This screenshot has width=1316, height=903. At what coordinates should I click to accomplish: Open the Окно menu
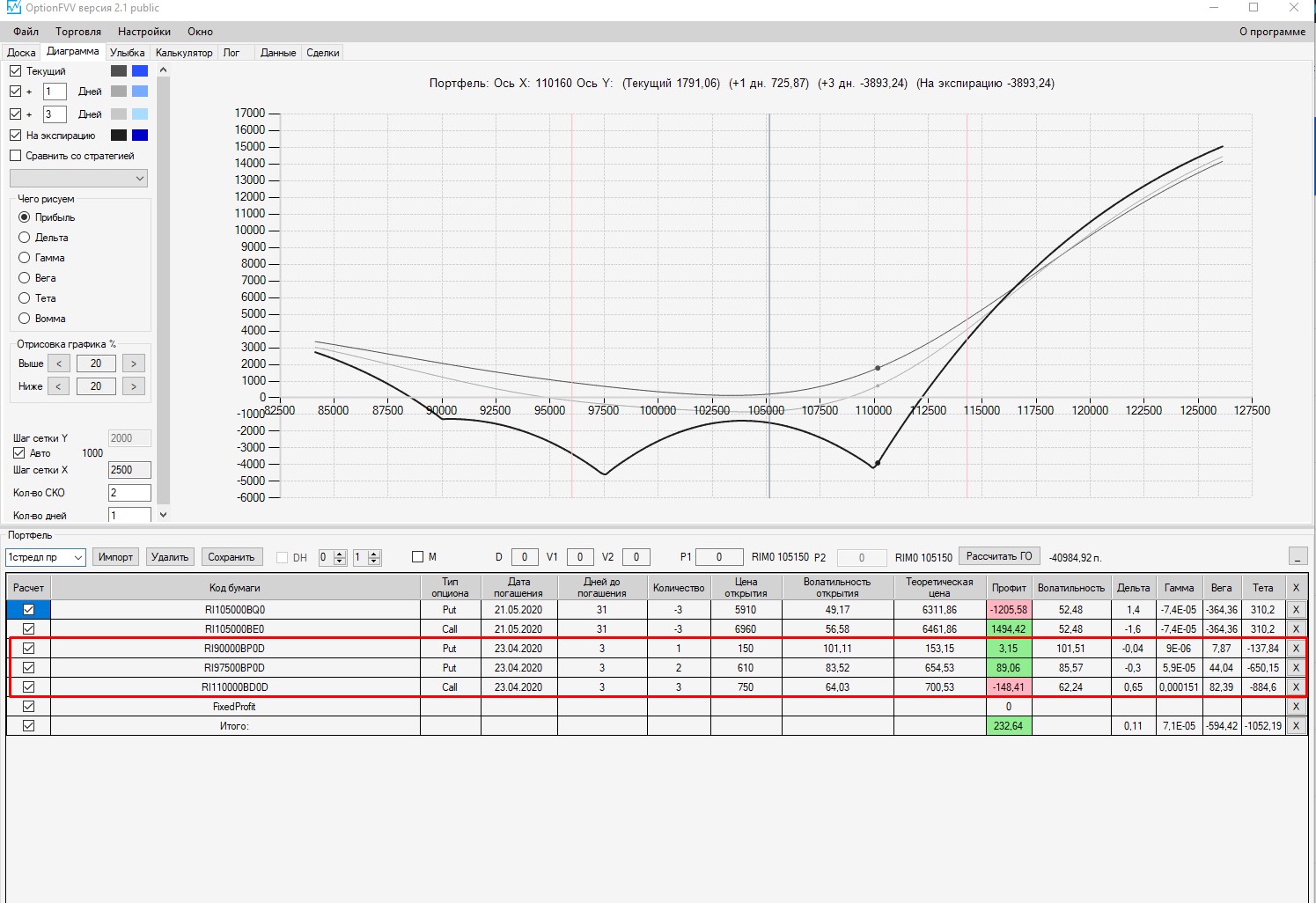(x=200, y=32)
